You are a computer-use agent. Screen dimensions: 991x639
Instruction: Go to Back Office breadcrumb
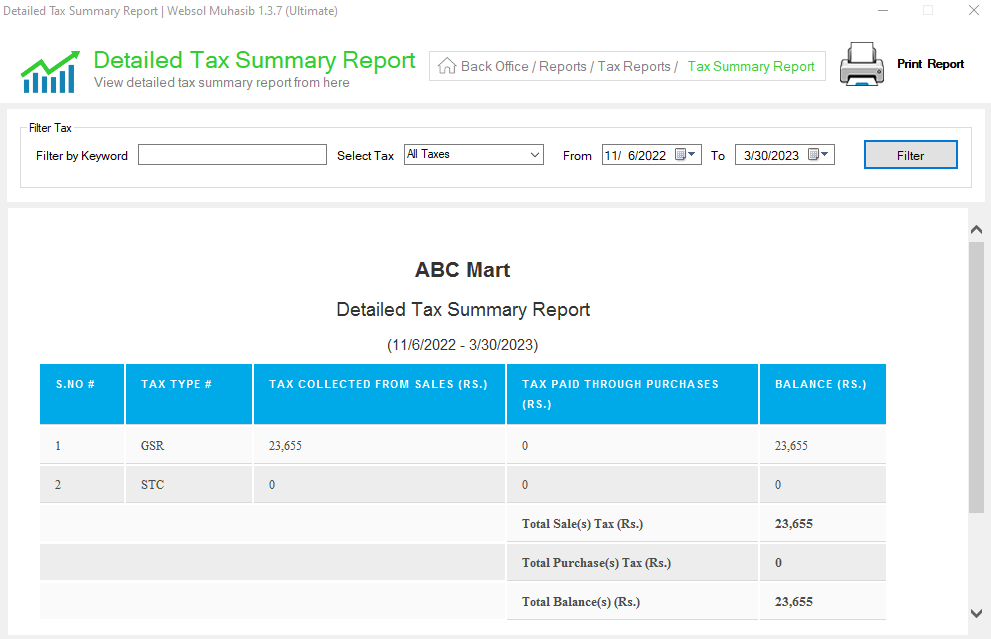494,66
